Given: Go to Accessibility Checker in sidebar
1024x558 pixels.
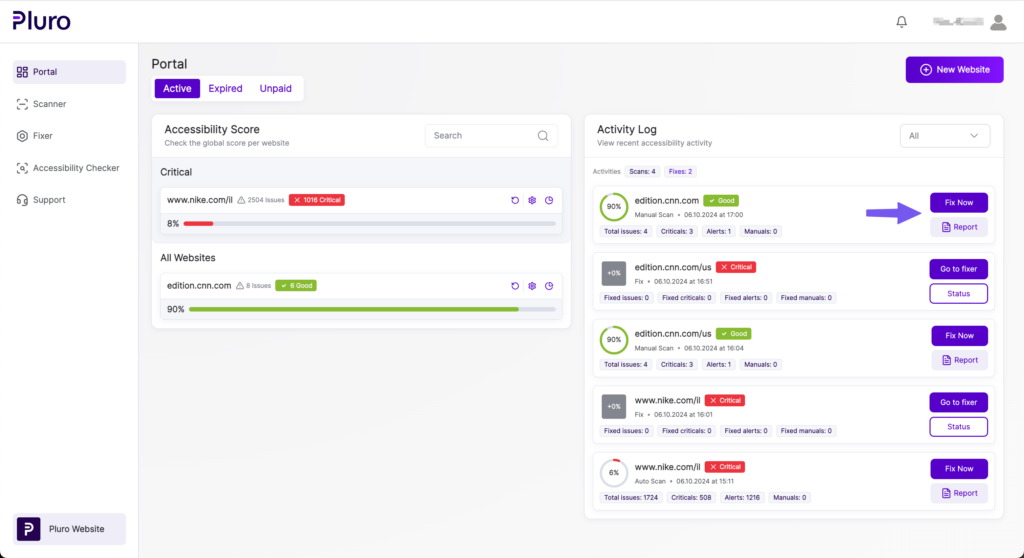Looking at the screenshot, I should click(76, 168).
